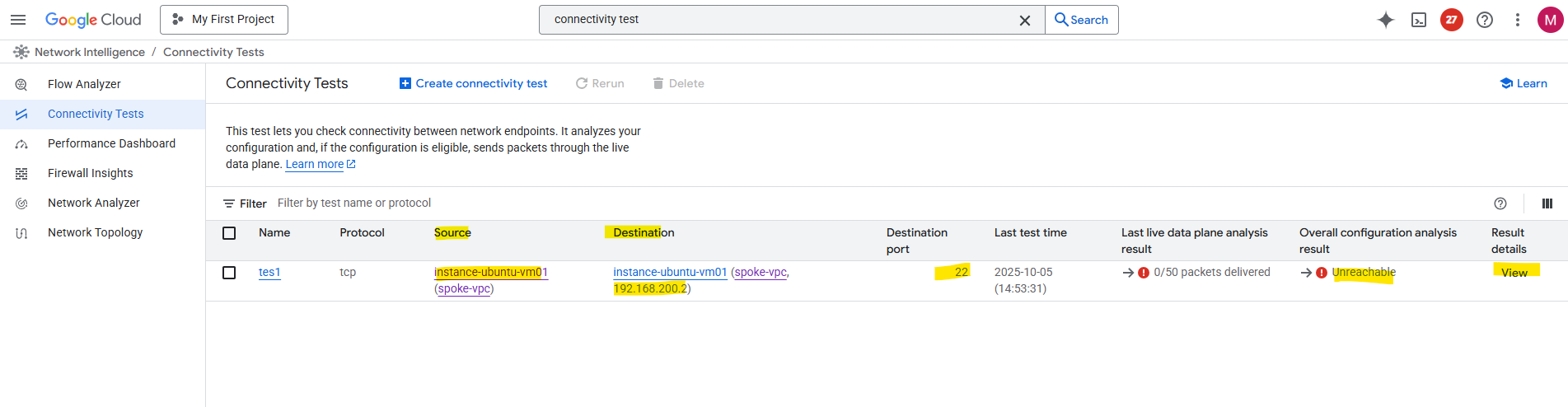Click Create connectivity test button

click(474, 83)
